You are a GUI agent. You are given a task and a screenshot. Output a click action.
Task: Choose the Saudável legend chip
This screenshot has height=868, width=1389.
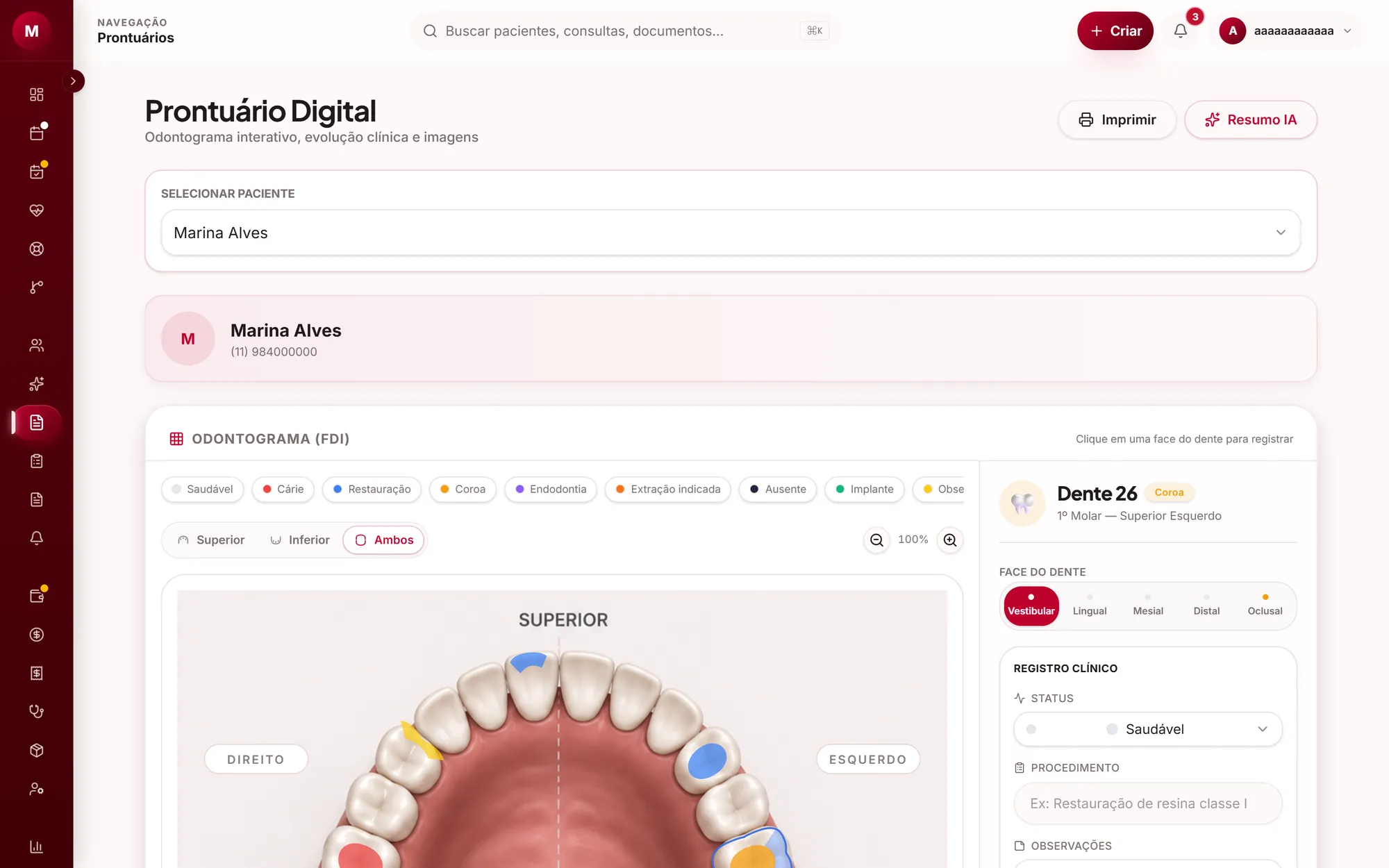pyautogui.click(x=203, y=490)
